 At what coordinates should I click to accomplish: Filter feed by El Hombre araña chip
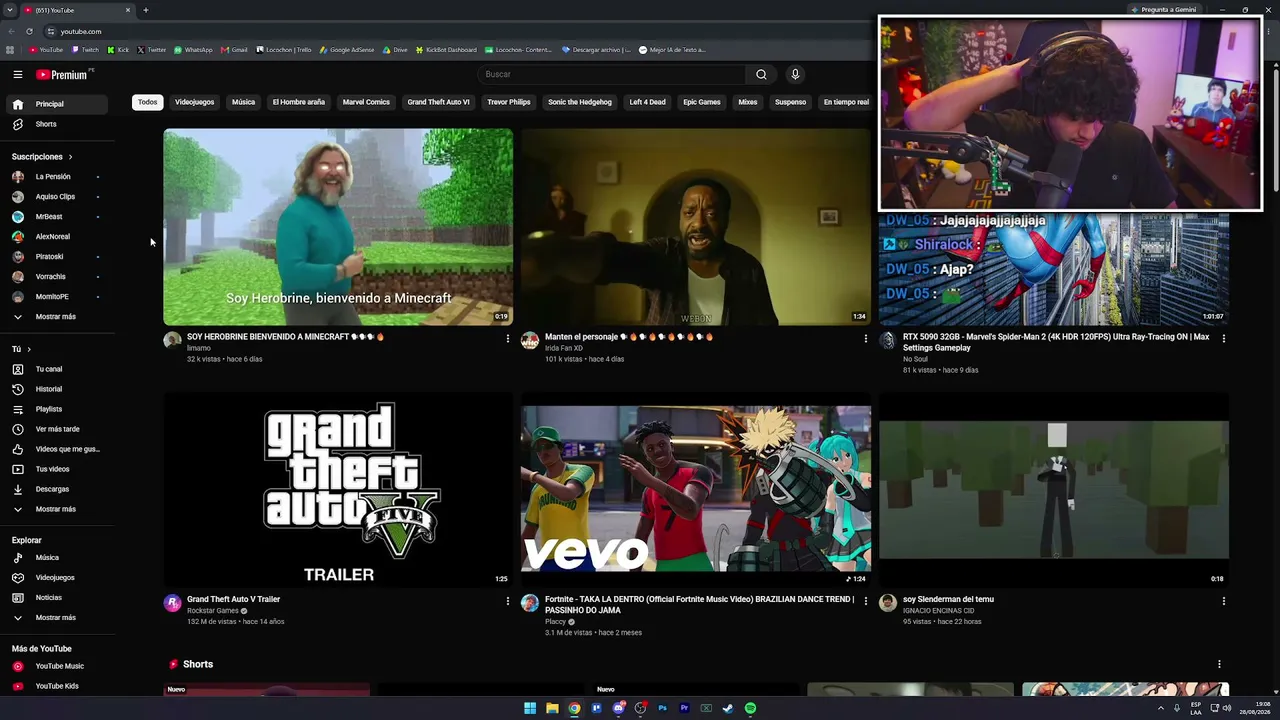(x=299, y=102)
